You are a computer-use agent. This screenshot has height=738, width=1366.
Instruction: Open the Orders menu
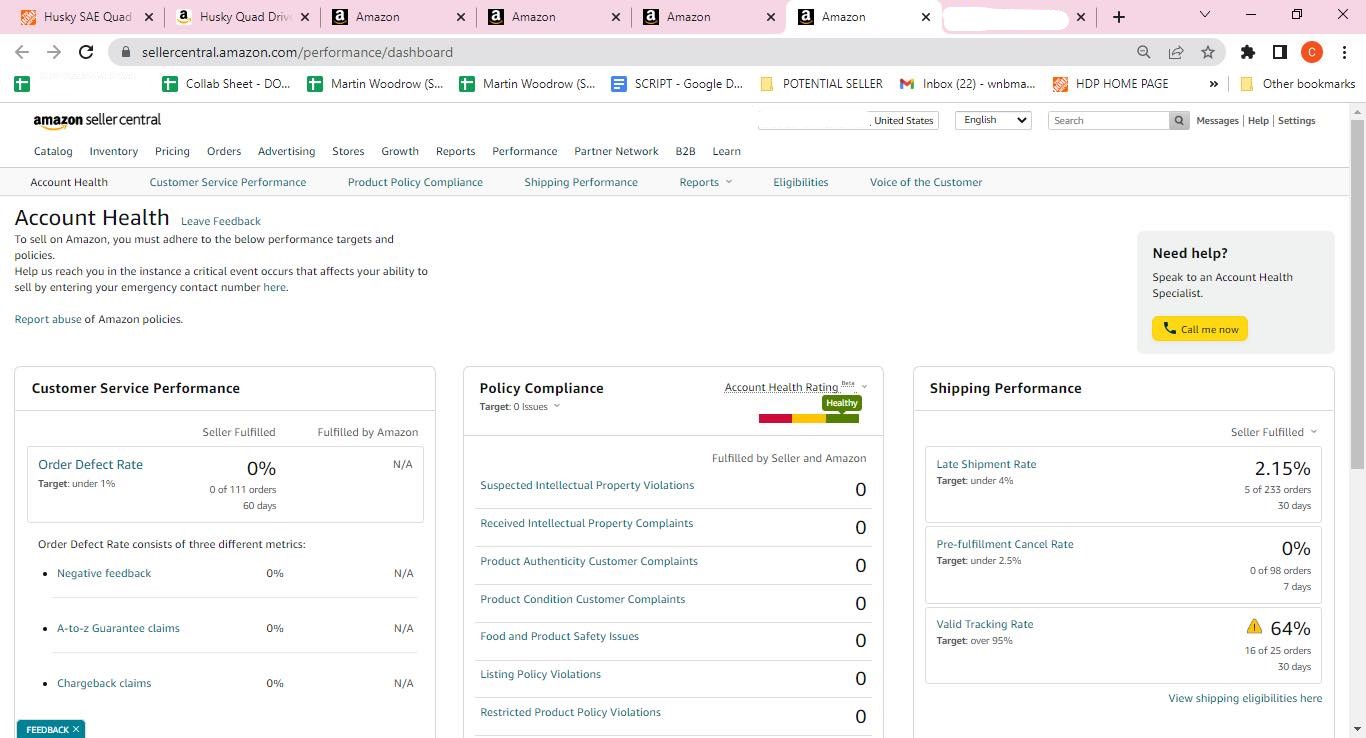click(224, 151)
